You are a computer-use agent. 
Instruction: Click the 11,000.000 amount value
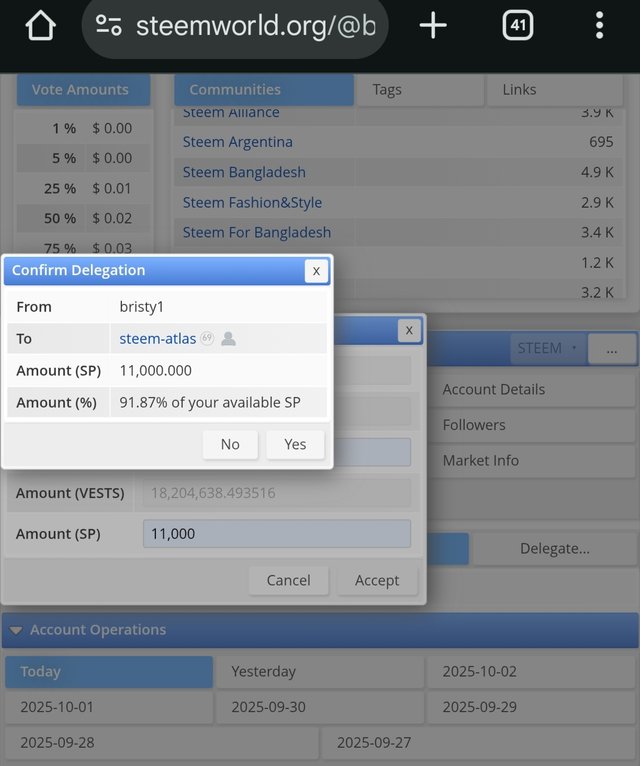pos(155,371)
